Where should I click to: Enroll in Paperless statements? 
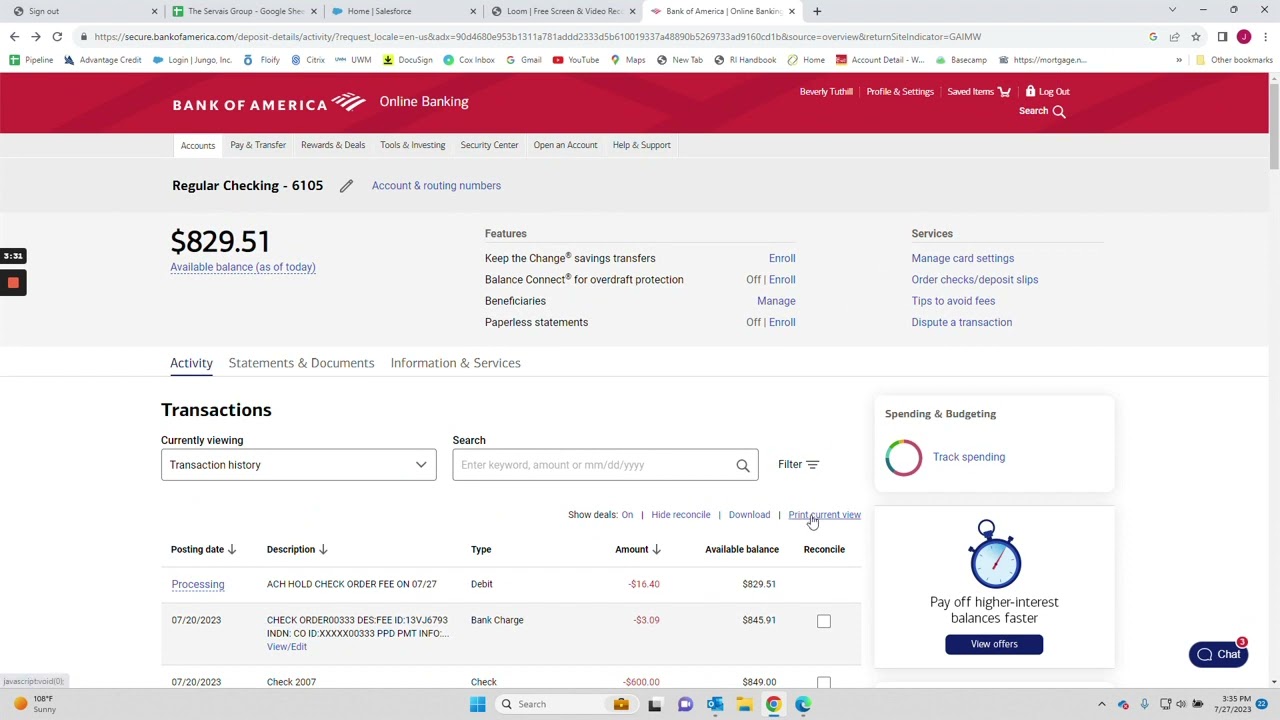click(782, 322)
